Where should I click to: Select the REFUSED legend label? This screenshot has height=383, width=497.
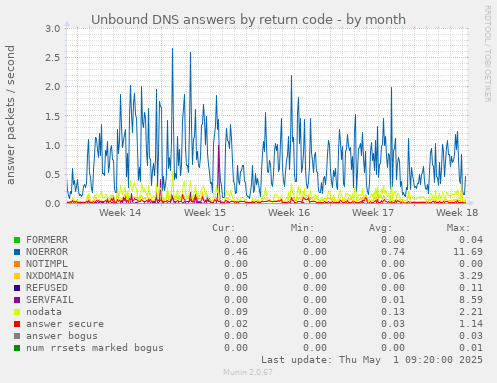pos(47,288)
